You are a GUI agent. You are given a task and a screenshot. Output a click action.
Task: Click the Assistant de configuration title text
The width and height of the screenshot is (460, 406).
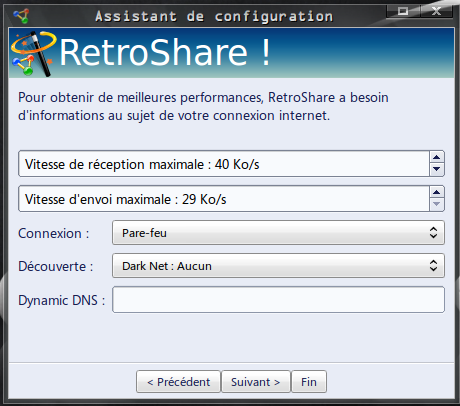pyautogui.click(x=214, y=16)
